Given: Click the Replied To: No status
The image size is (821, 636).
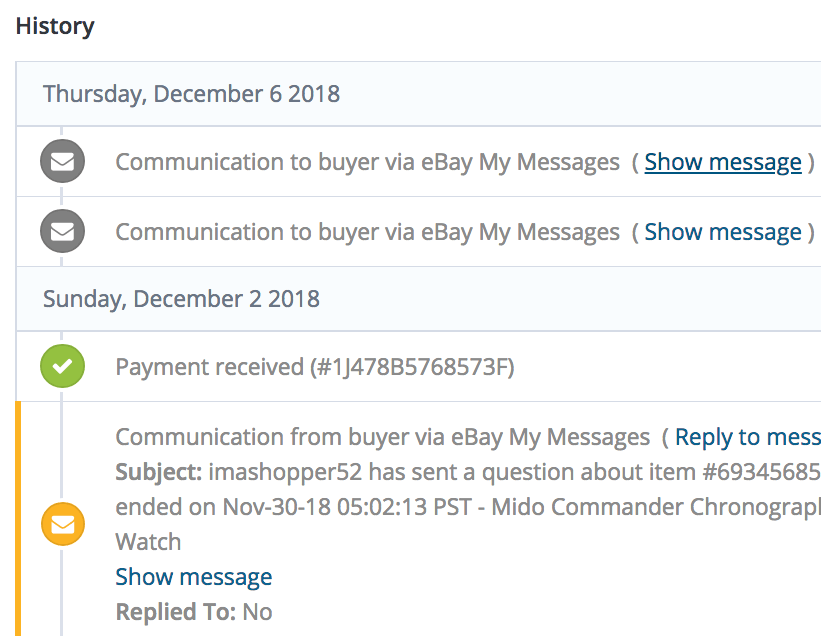Looking at the screenshot, I should tap(194, 612).
